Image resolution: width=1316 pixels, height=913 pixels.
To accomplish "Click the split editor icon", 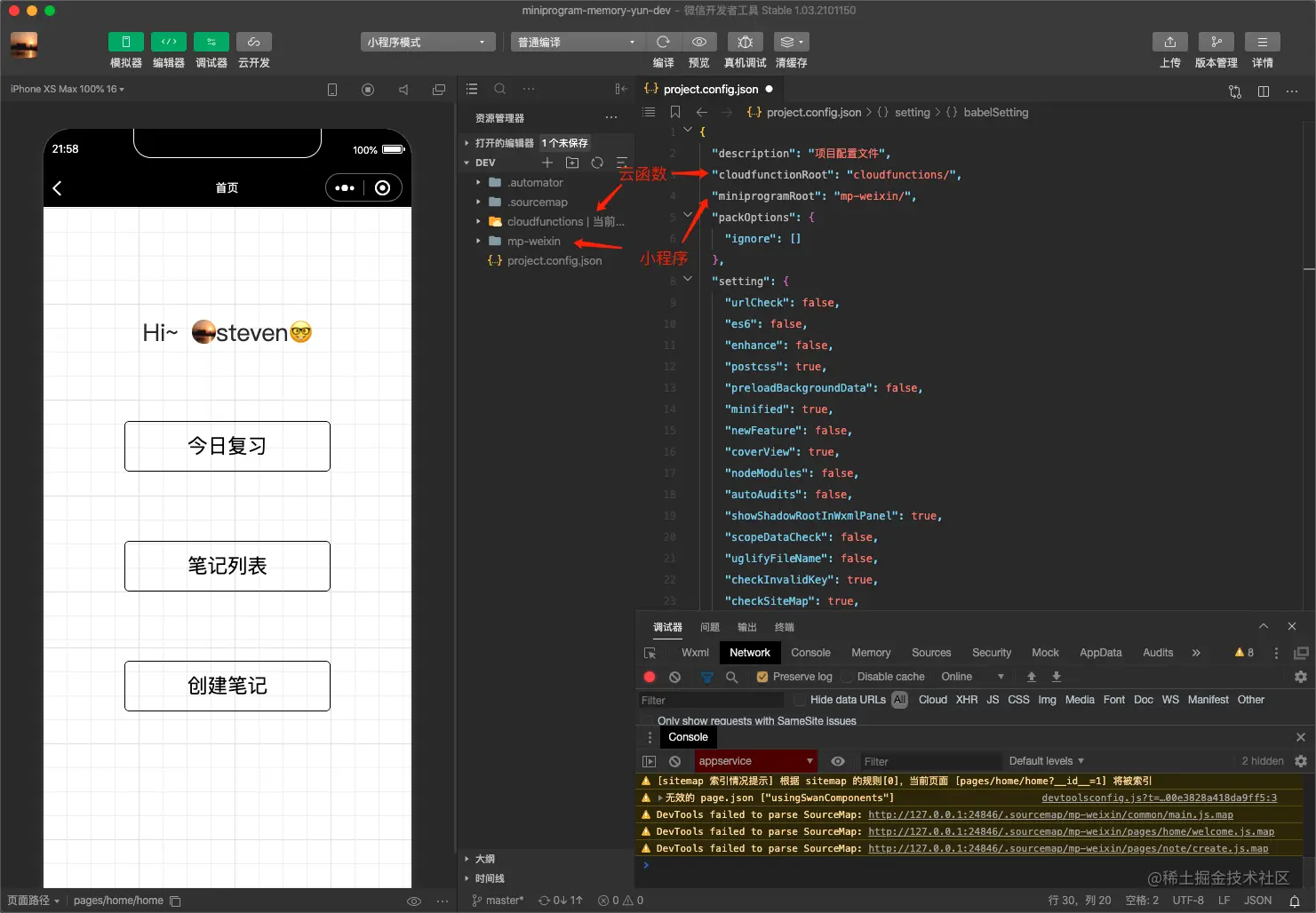I will (1264, 91).
